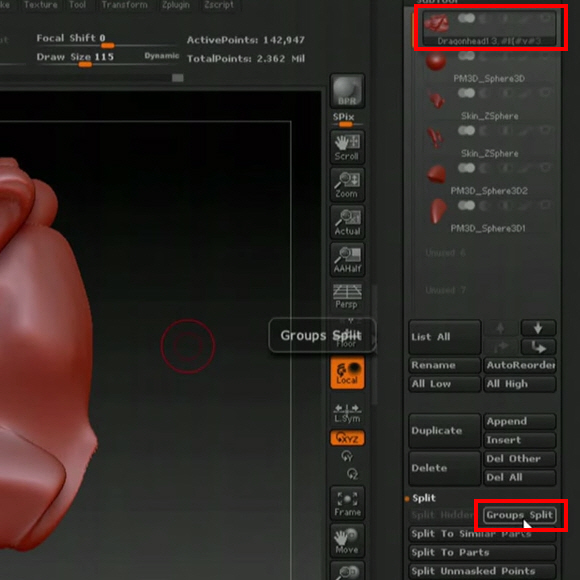The height and width of the screenshot is (580, 580).
Task: Click the AAHalf zoom icon
Action: (x=347, y=260)
